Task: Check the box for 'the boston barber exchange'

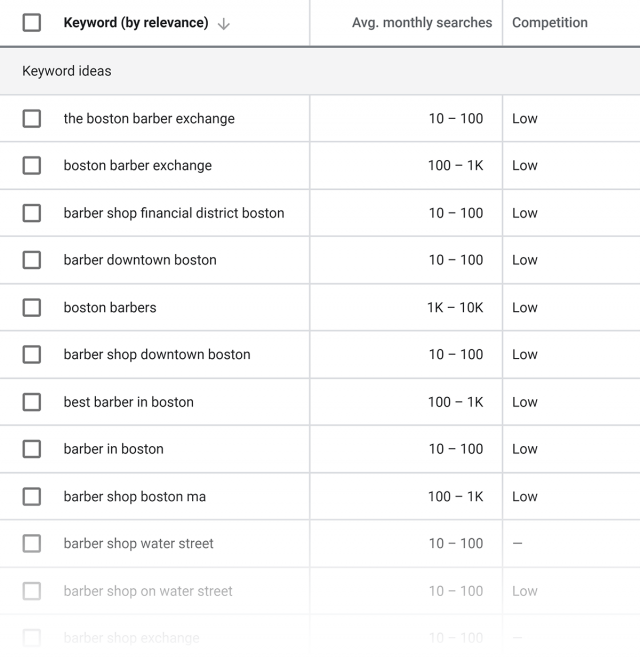Action: 32,118
